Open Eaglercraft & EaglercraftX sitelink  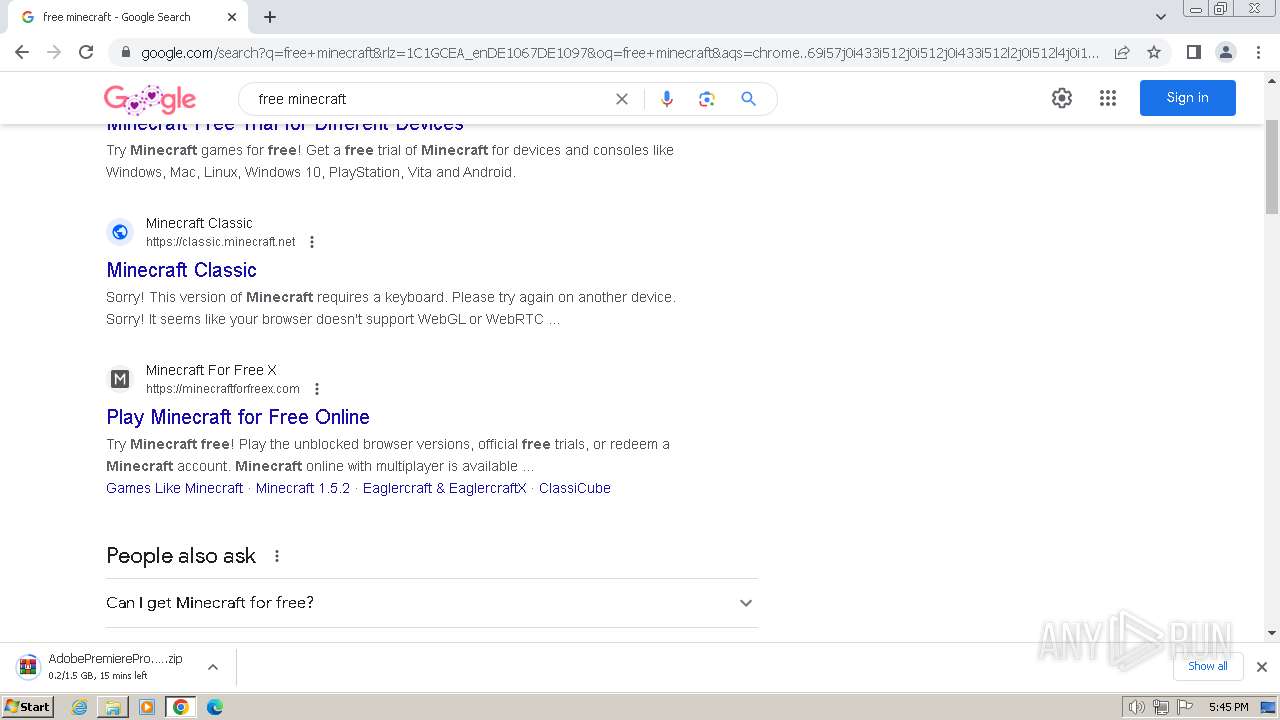pyautogui.click(x=444, y=488)
